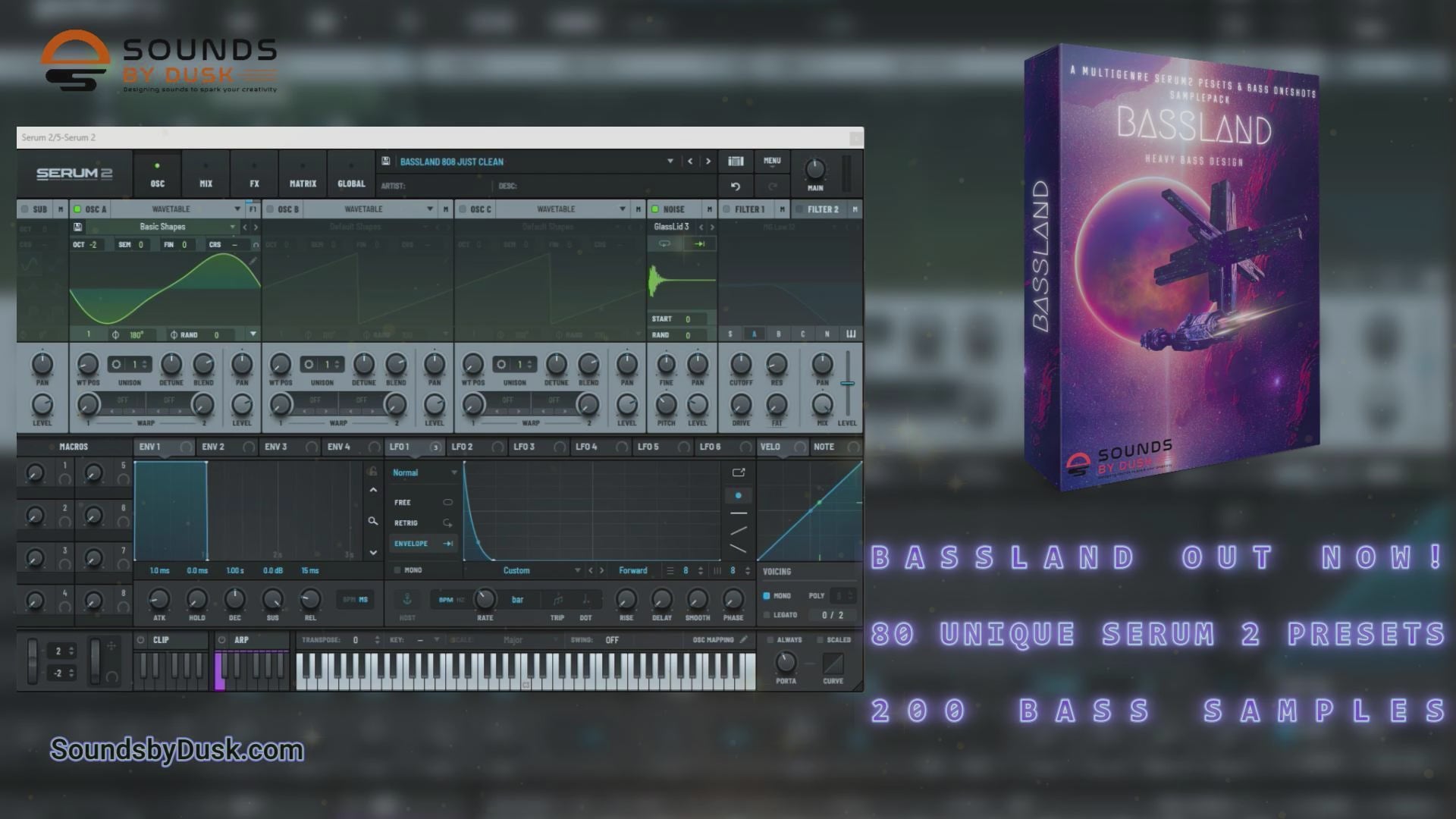1456x819 pixels.
Task: Switch to the FX tab
Action: [x=254, y=174]
